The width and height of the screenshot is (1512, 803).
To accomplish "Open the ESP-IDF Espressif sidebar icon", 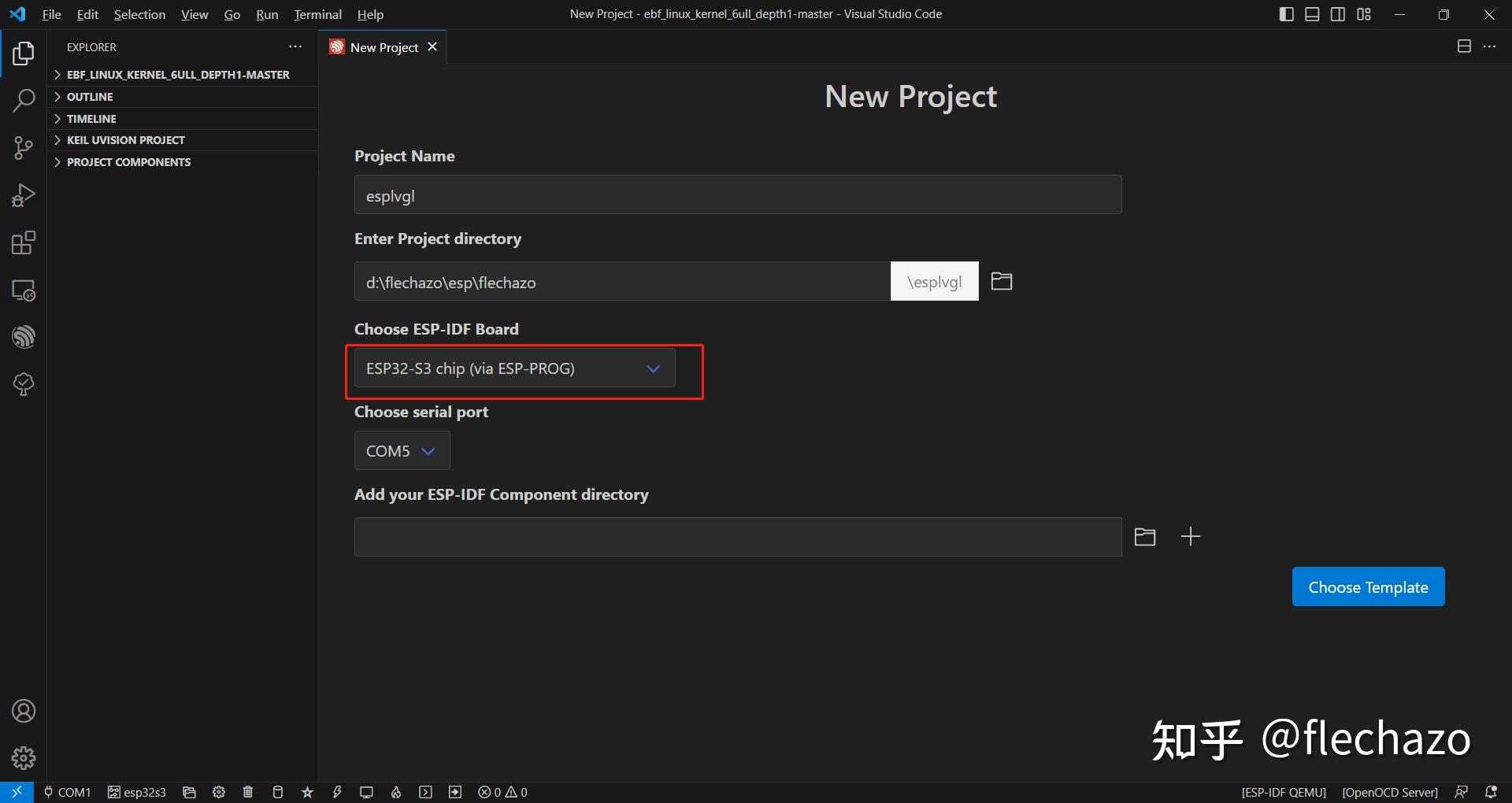I will point(24,337).
